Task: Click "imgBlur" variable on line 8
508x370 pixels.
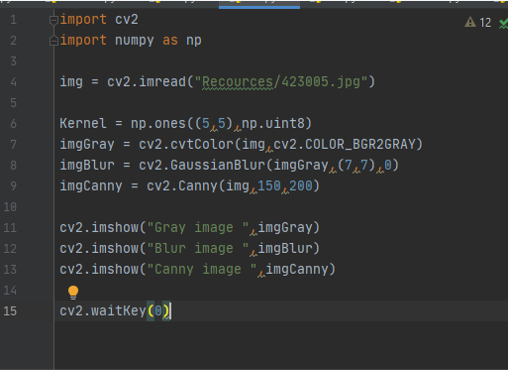Action: tap(87, 165)
